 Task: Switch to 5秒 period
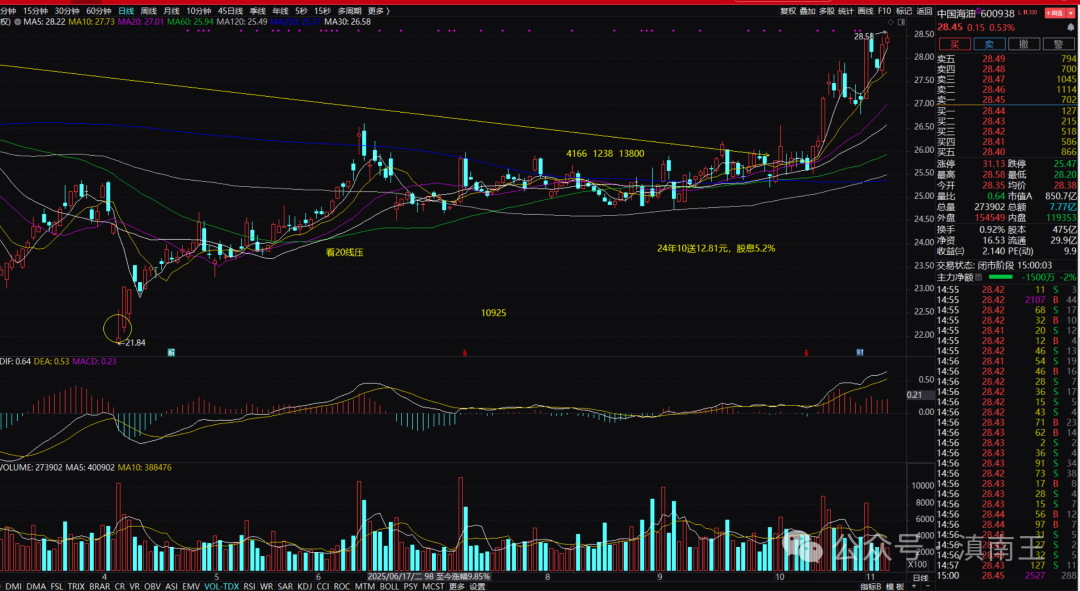coord(301,11)
